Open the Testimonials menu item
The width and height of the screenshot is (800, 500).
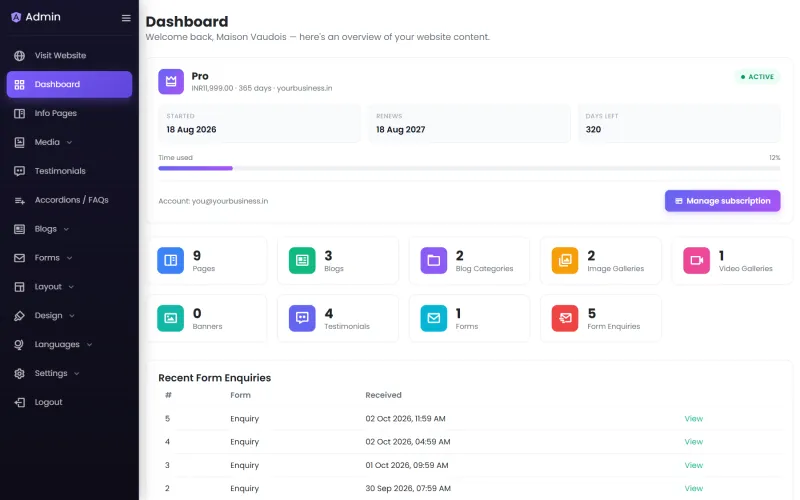click(x=69, y=171)
